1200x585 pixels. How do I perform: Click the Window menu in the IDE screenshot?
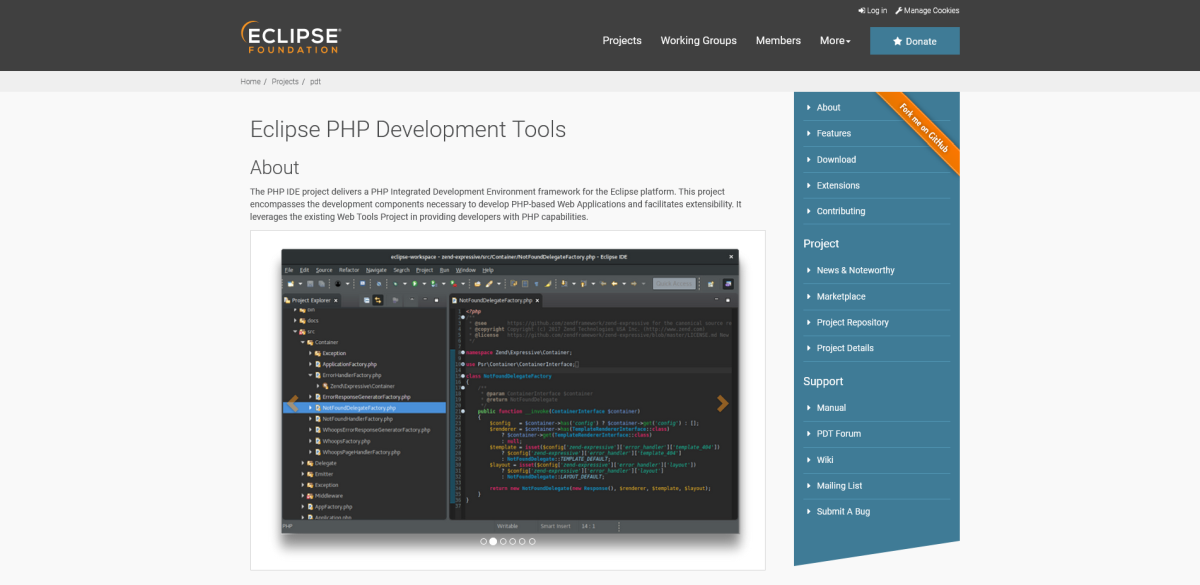point(466,270)
